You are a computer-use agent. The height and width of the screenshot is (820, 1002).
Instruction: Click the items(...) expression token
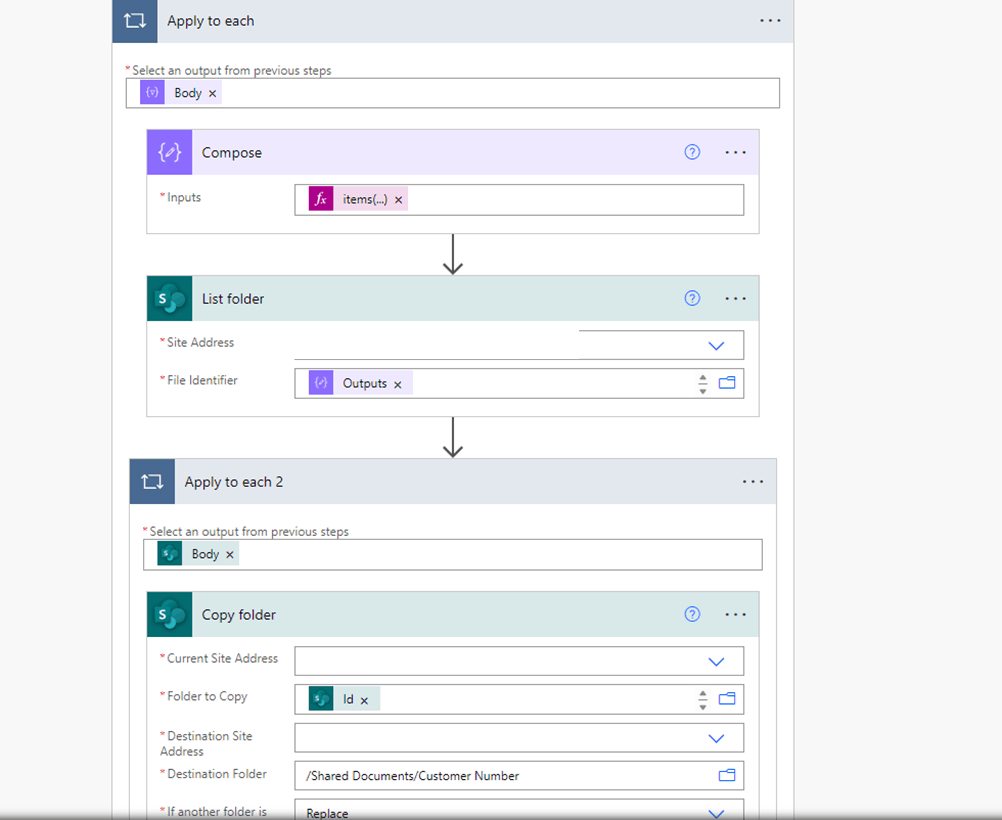click(x=358, y=199)
